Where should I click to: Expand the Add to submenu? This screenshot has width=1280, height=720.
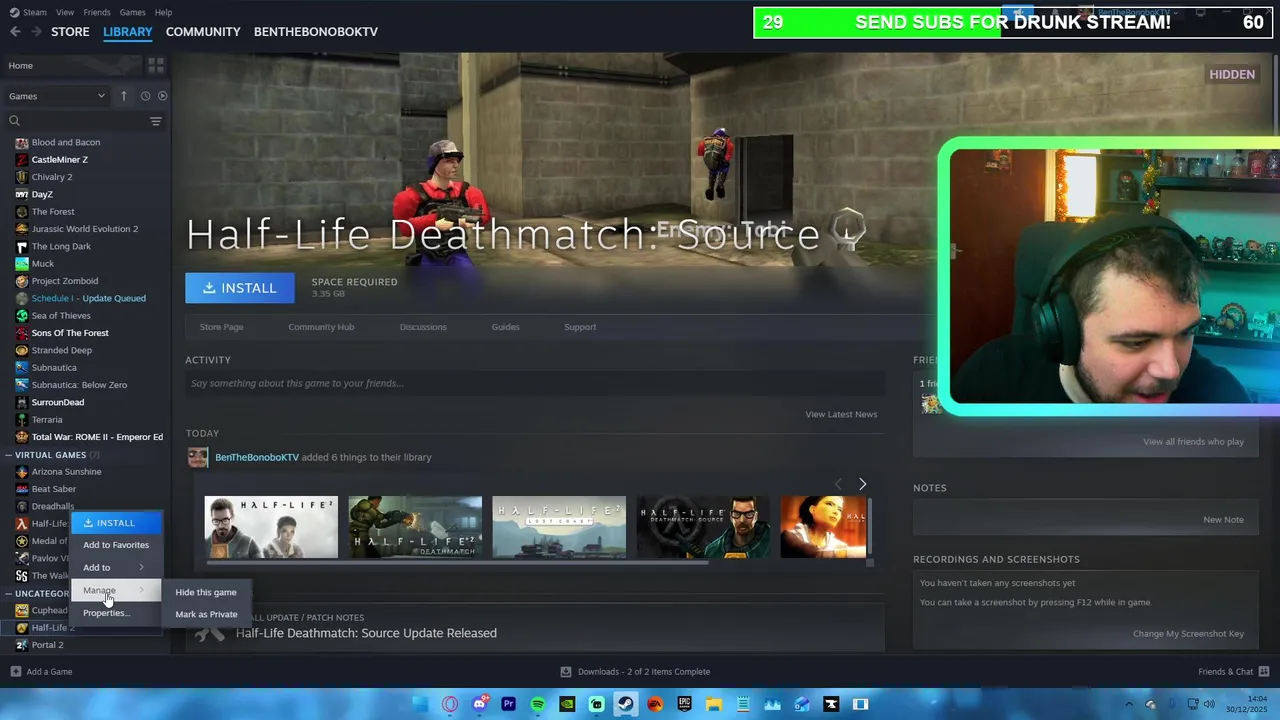pos(116,568)
